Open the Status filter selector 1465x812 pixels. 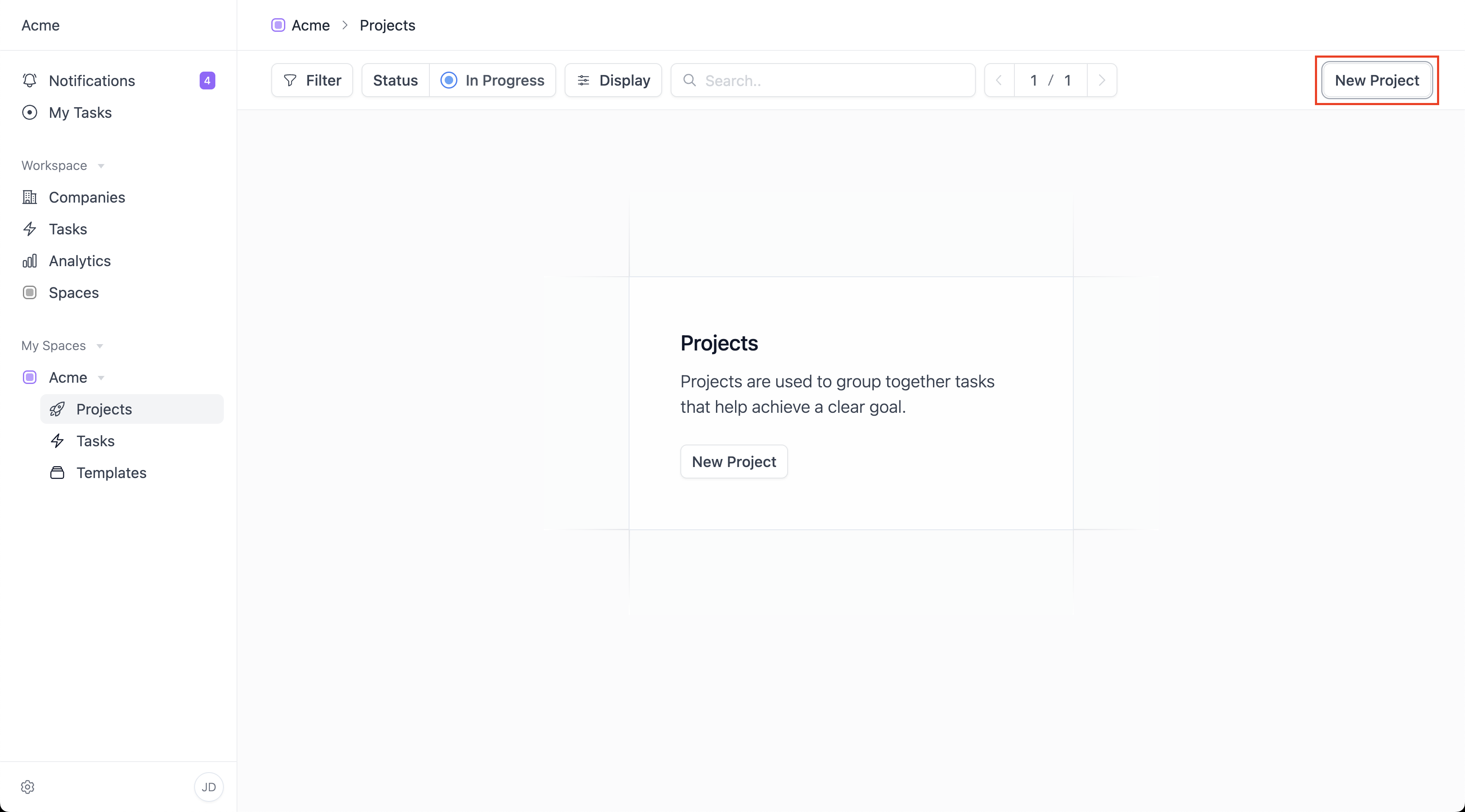[x=395, y=80]
